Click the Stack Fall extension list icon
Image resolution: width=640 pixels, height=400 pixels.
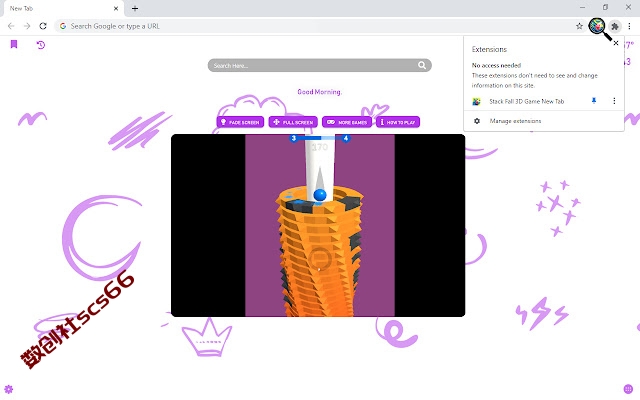pyautogui.click(x=476, y=101)
